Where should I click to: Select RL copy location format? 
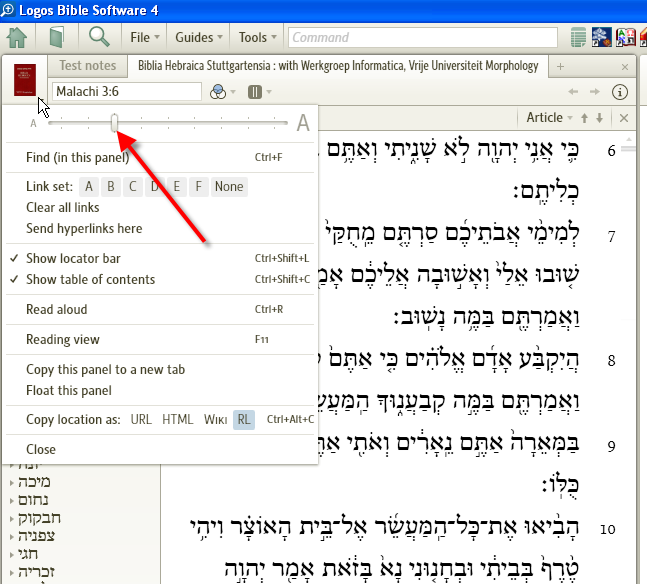point(244,420)
